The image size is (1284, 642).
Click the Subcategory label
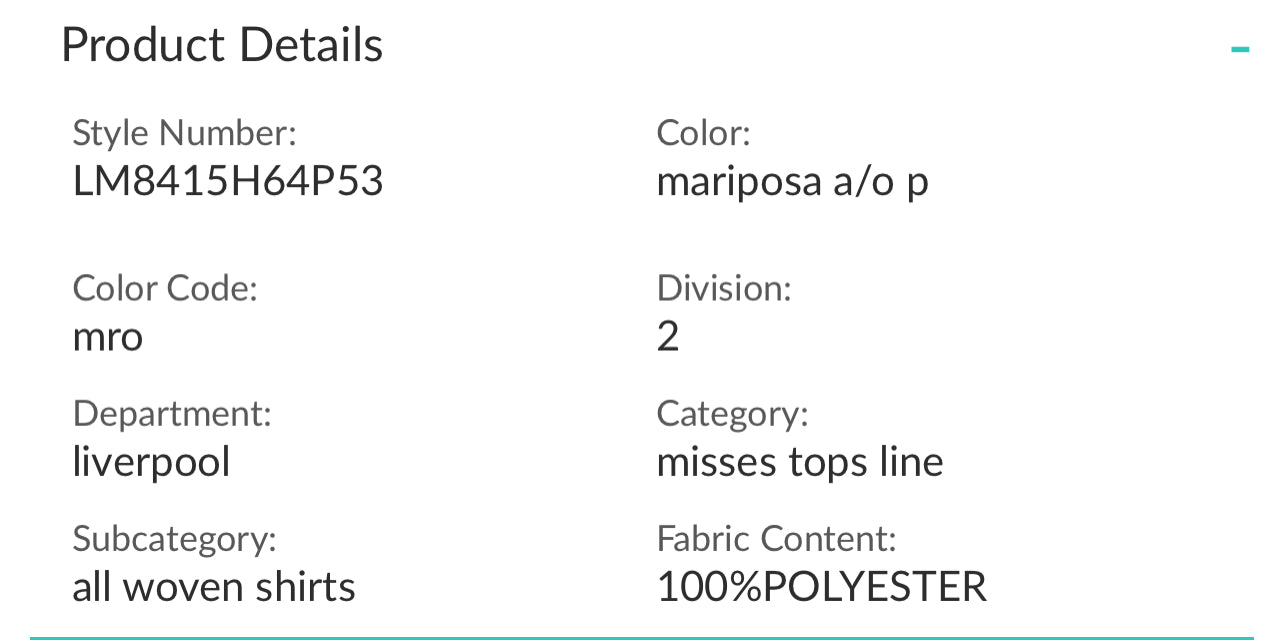174,539
